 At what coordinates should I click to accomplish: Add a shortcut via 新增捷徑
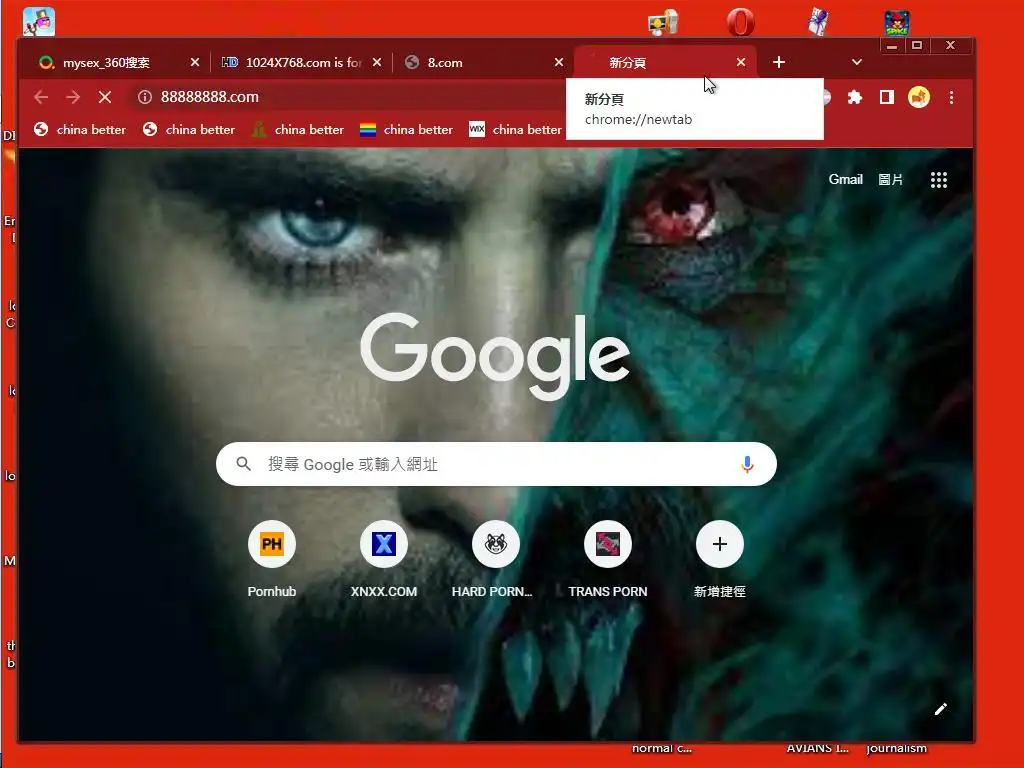click(720, 559)
